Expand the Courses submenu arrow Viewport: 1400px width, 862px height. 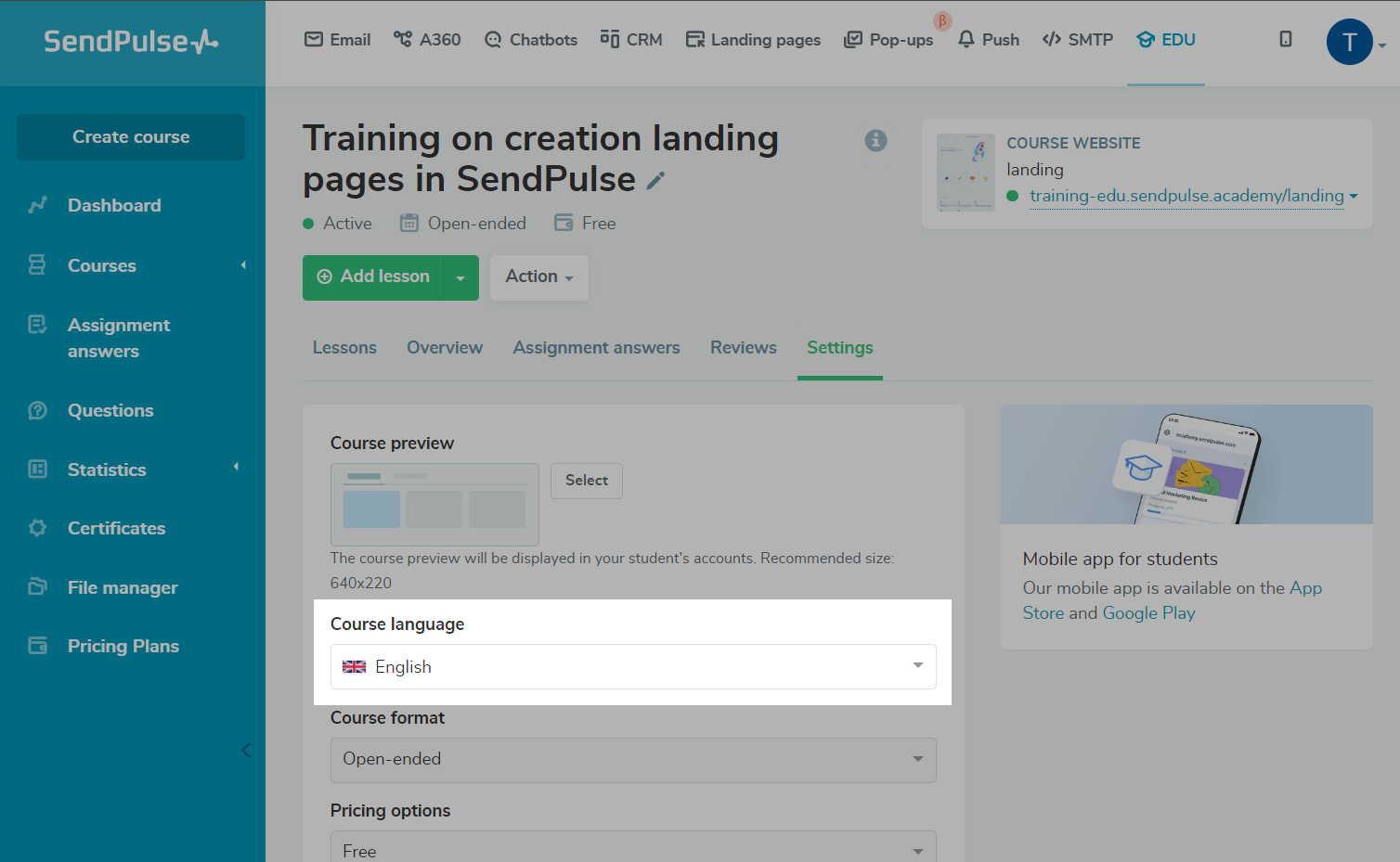point(243,265)
